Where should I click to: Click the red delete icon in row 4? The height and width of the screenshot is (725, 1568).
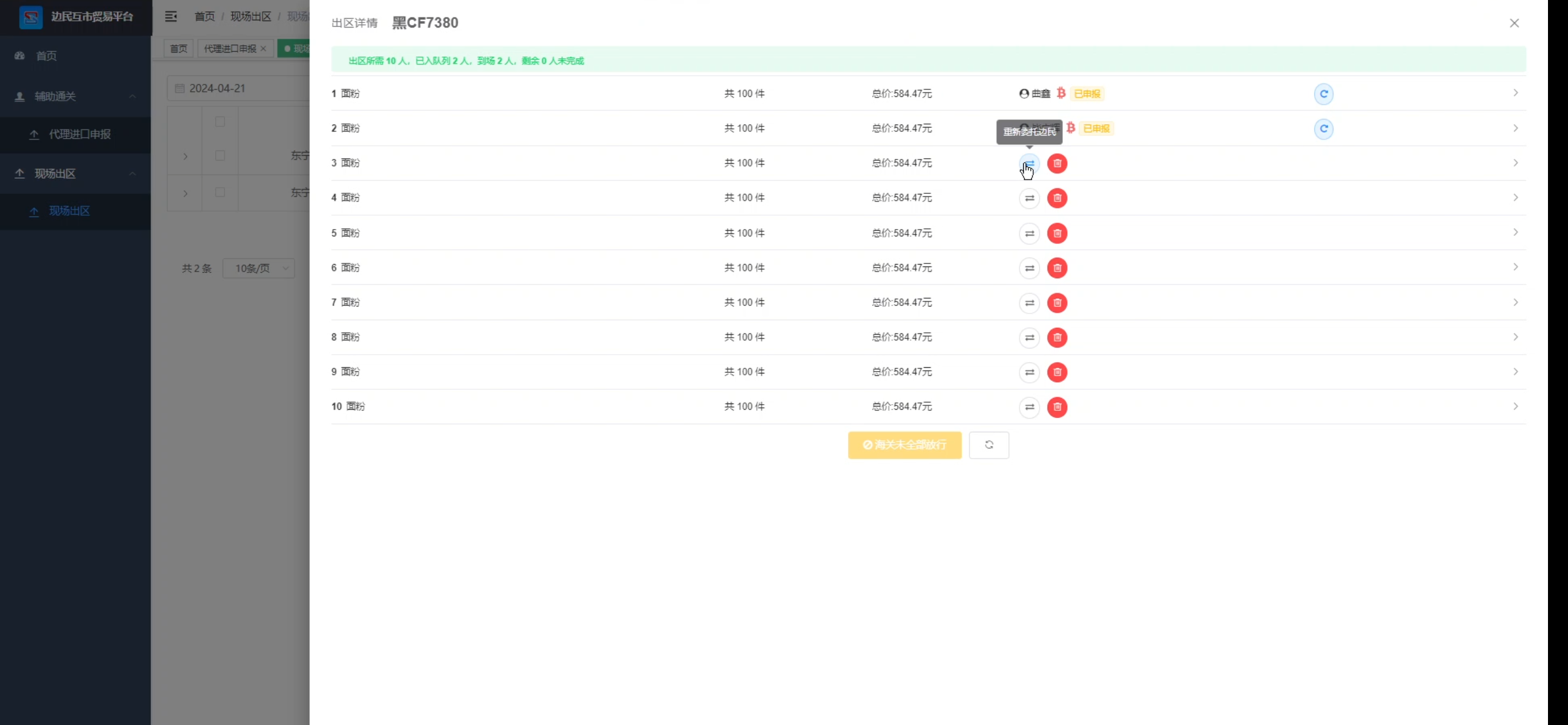point(1057,198)
